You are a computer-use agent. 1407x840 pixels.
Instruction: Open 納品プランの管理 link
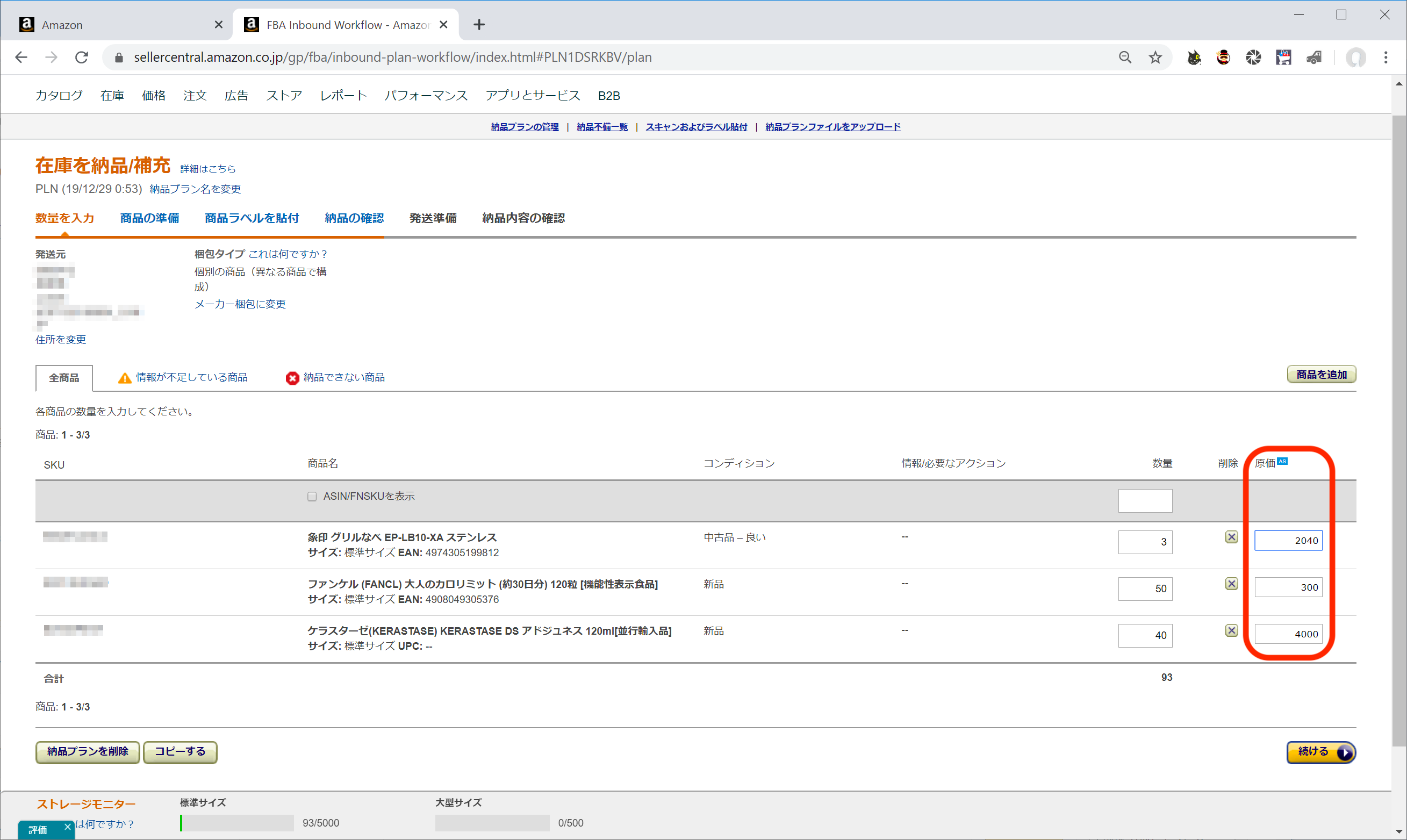point(525,127)
